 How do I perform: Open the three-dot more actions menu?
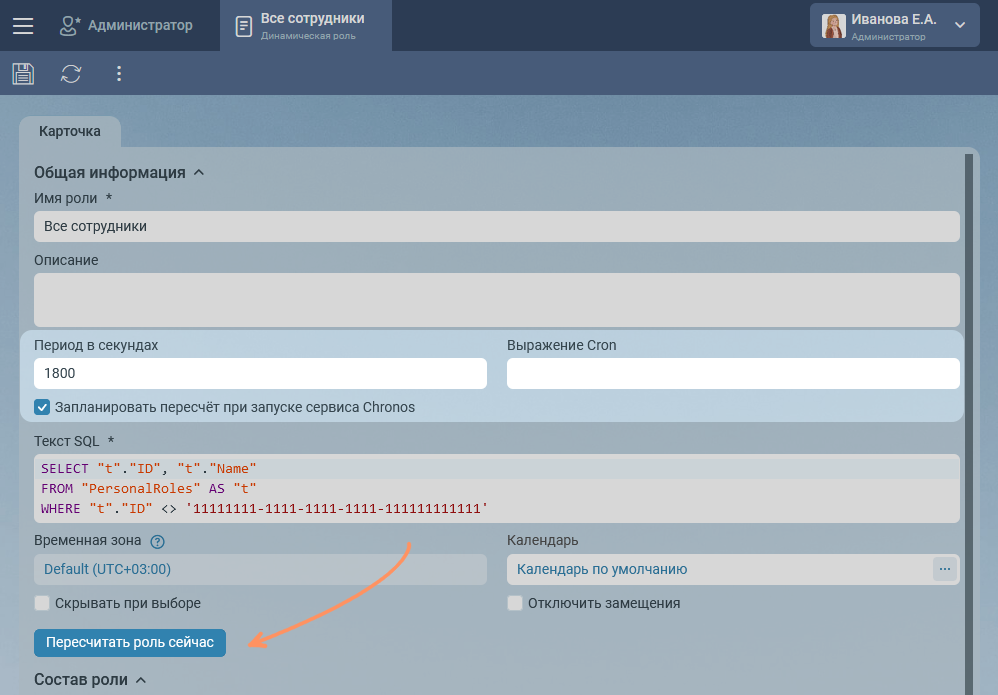119,74
